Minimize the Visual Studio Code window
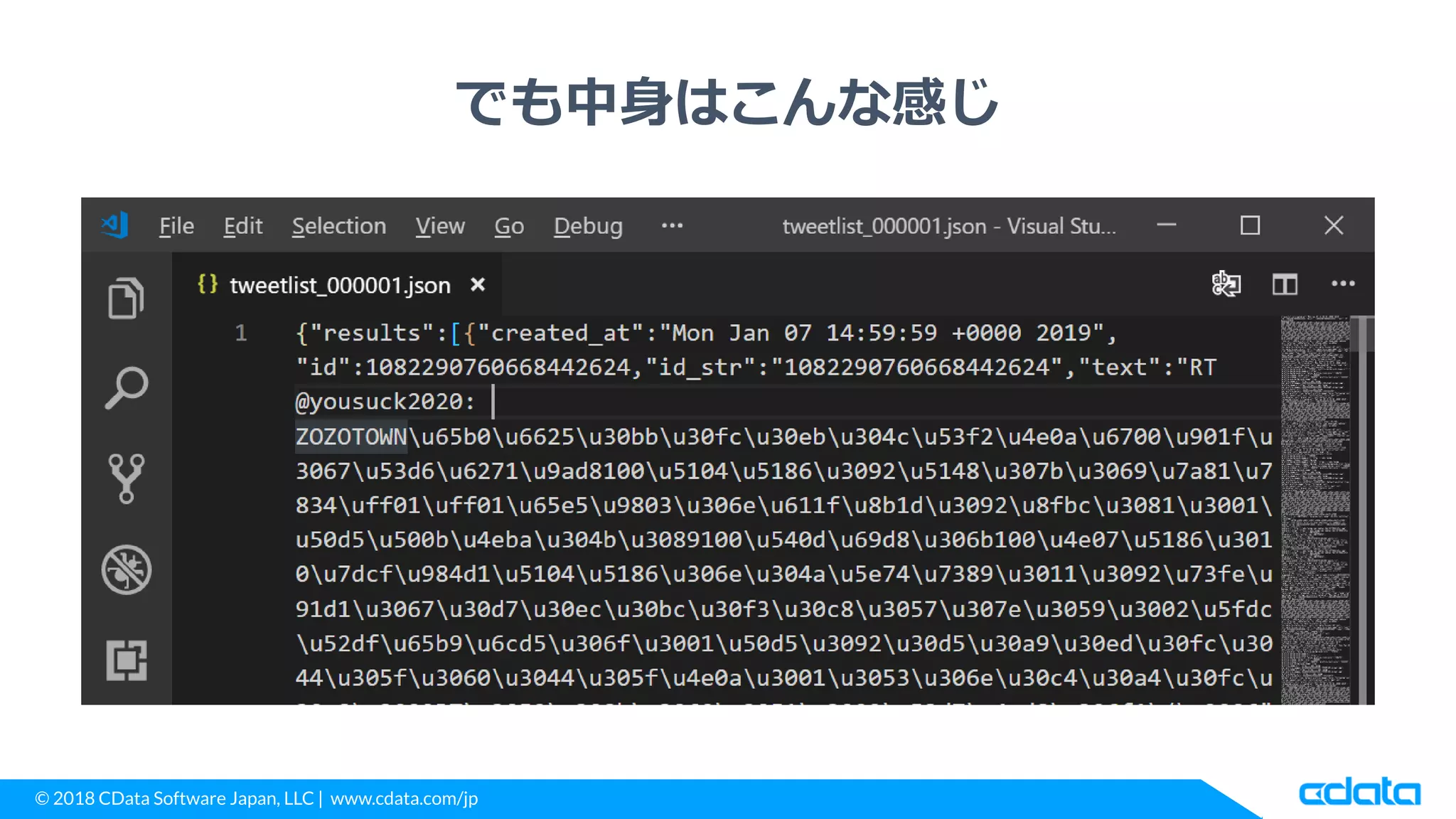This screenshot has width=1456, height=819. 1167,225
